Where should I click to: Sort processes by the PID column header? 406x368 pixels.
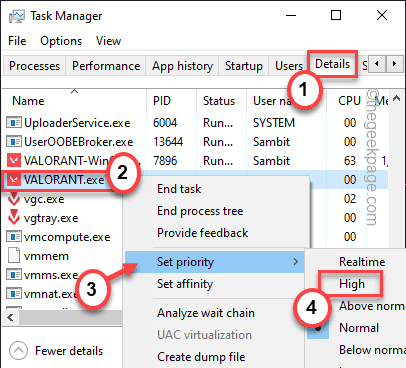point(162,101)
